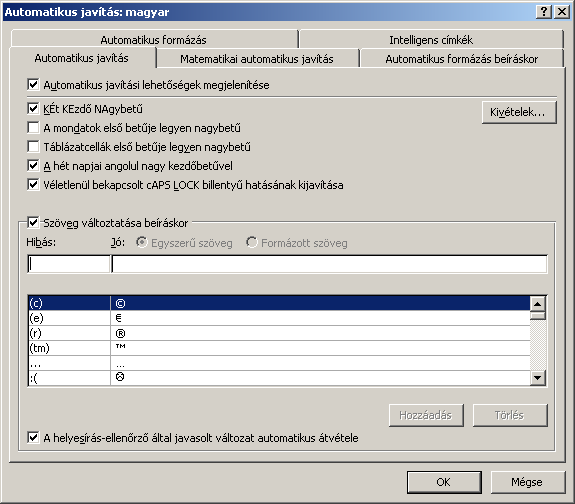Enable Táblázatcellák első betűje legyen nagybetű
Viewport: 575px width, 504px height.
coord(33,147)
